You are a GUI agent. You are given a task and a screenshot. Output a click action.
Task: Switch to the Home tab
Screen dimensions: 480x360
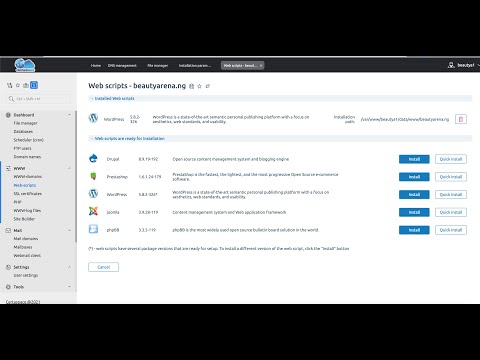coord(96,66)
